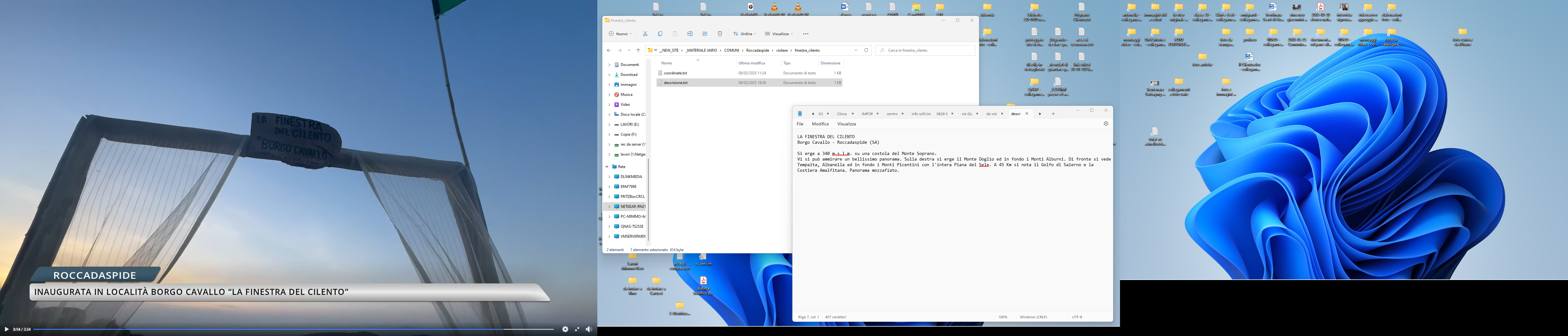1568x336 pixels.
Task: Toggle fullscreen in the video player
Action: coord(577,329)
